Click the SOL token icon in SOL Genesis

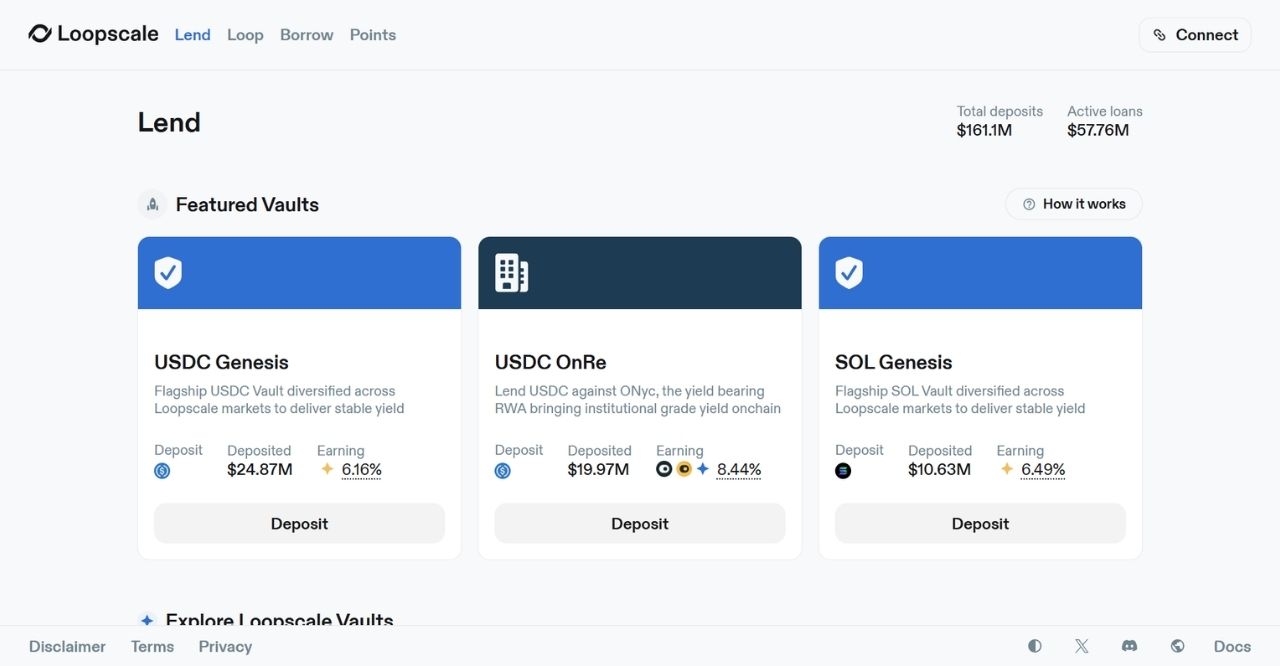[x=843, y=470]
